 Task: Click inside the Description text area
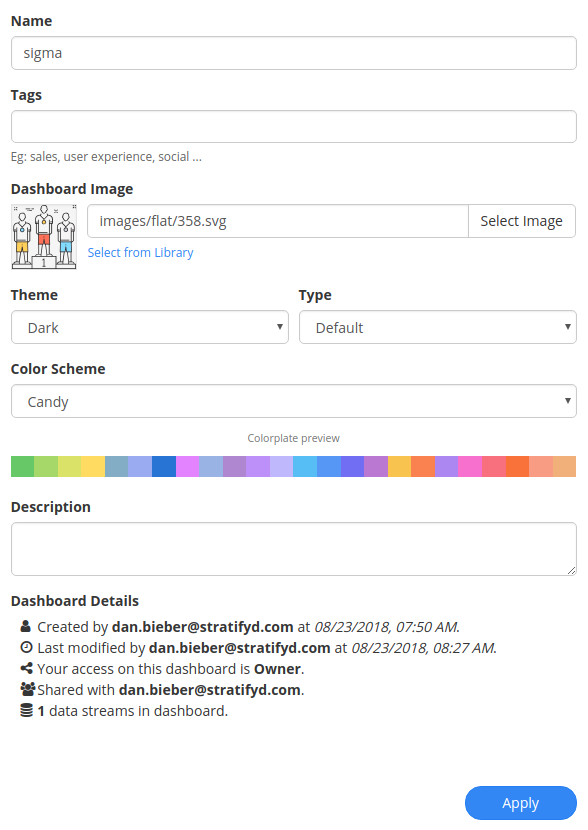pyautogui.click(x=294, y=549)
